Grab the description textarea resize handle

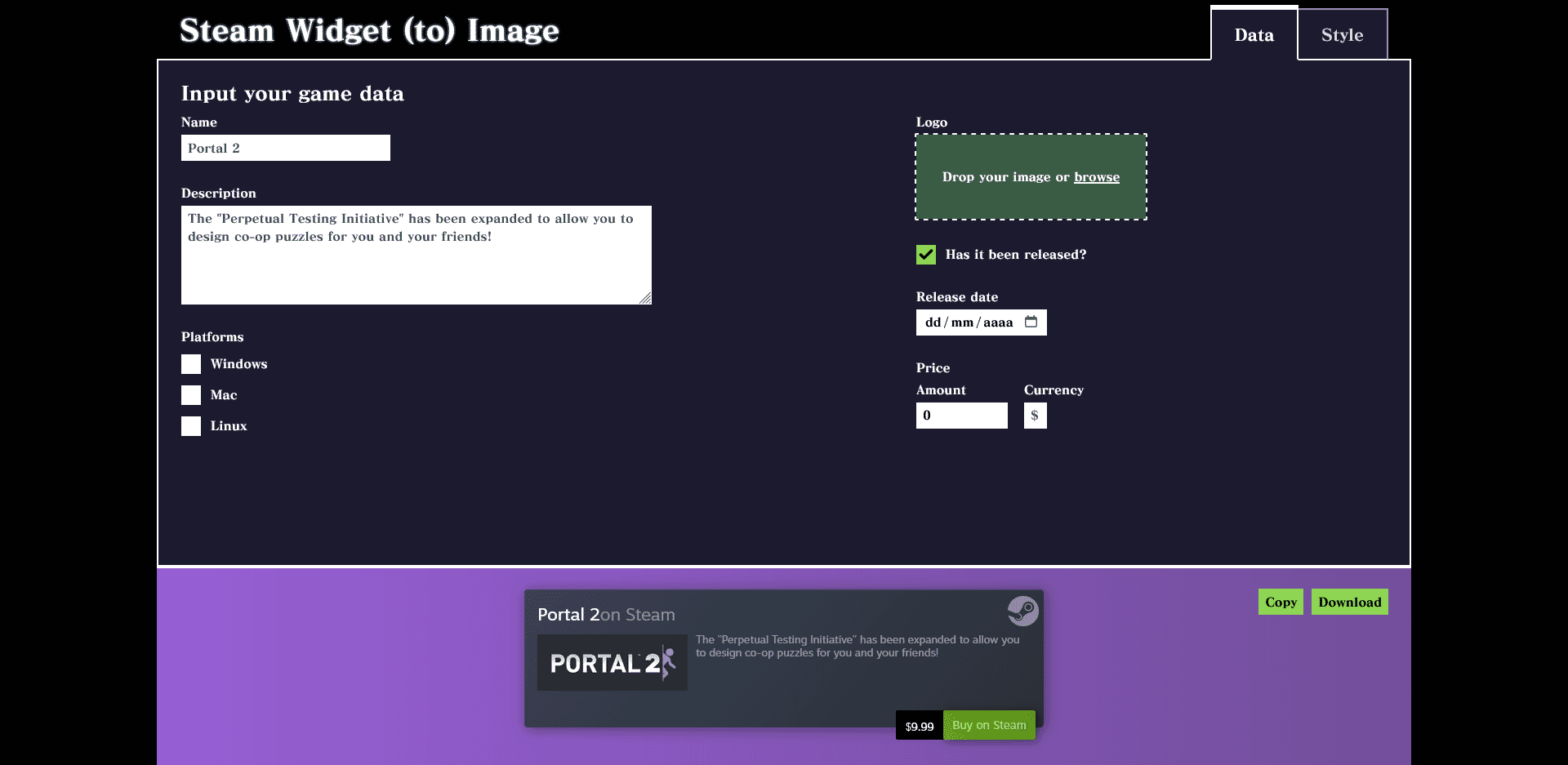point(645,298)
